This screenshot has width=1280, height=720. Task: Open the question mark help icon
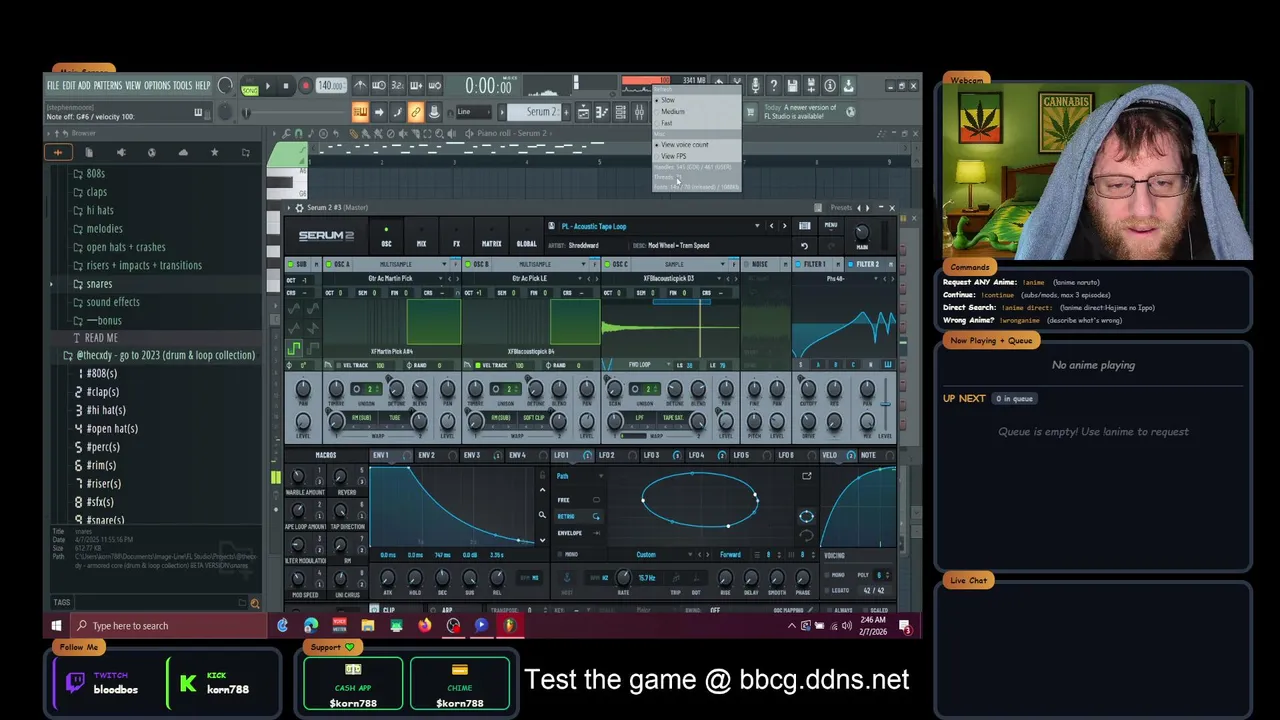click(x=773, y=86)
